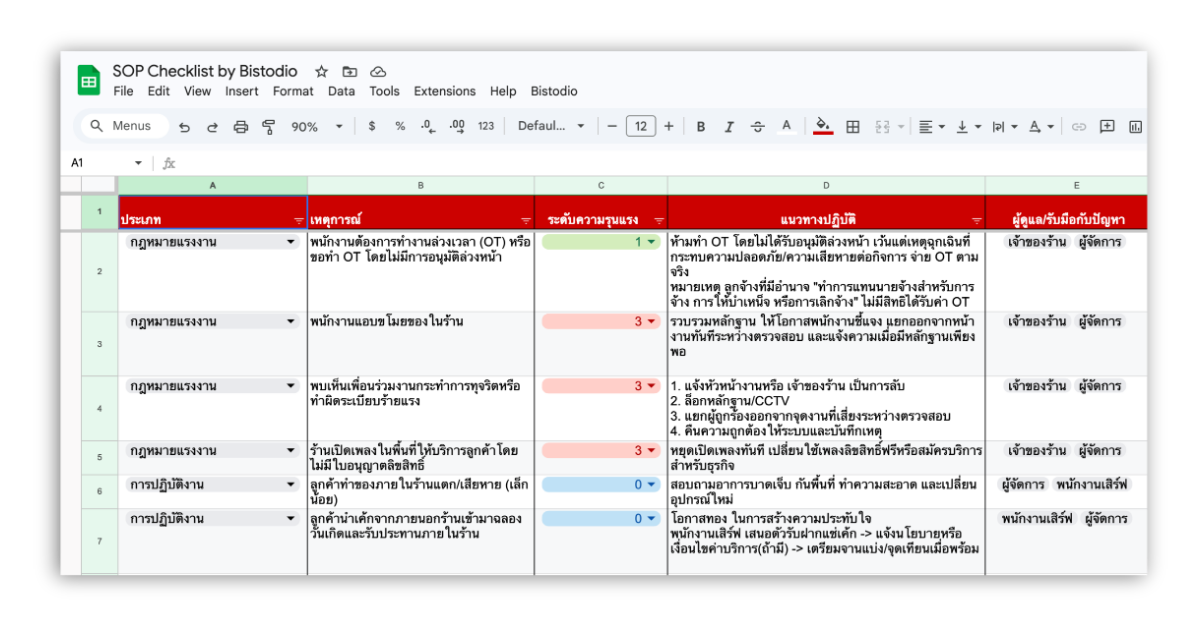Screen dimensions: 1200x630
Task: Open the filter toggle in ประเภท header
Action: (x=298, y=220)
